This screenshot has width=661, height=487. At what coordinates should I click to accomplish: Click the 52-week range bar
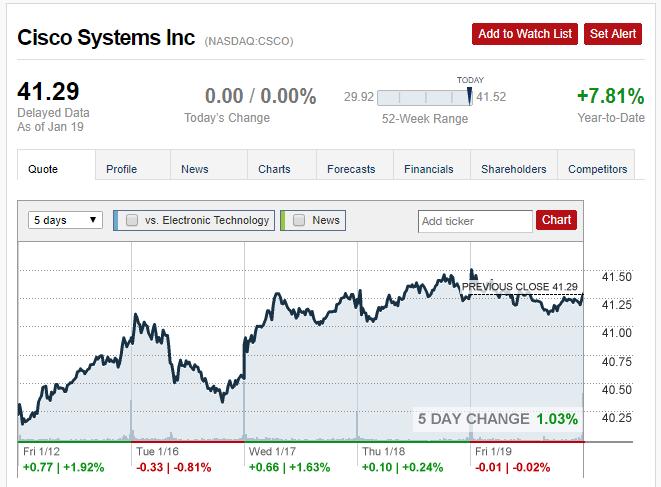click(x=425, y=98)
